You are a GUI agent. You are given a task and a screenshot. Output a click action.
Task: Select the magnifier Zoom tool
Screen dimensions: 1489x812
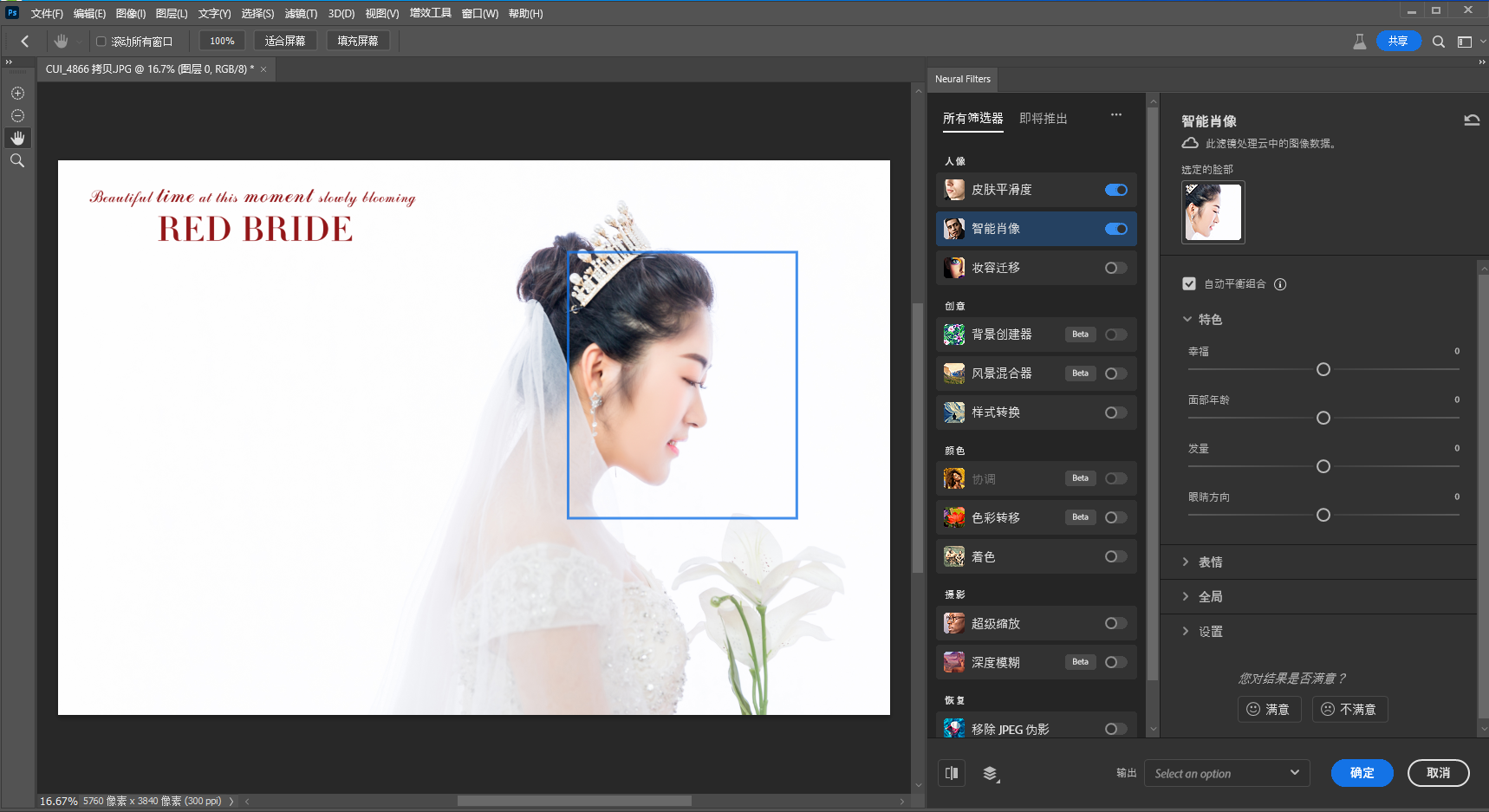click(17, 161)
